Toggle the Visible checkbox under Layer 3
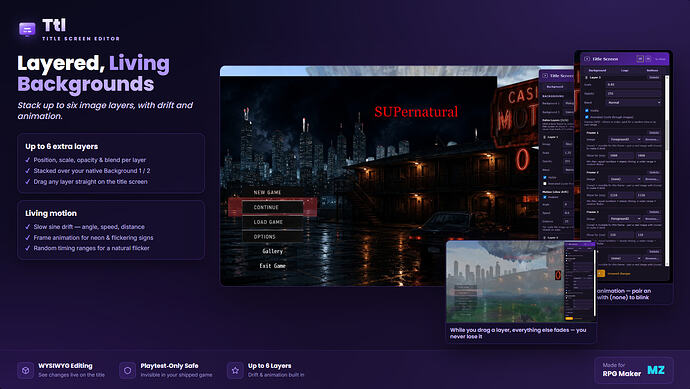The image size is (690, 389). 587,110
